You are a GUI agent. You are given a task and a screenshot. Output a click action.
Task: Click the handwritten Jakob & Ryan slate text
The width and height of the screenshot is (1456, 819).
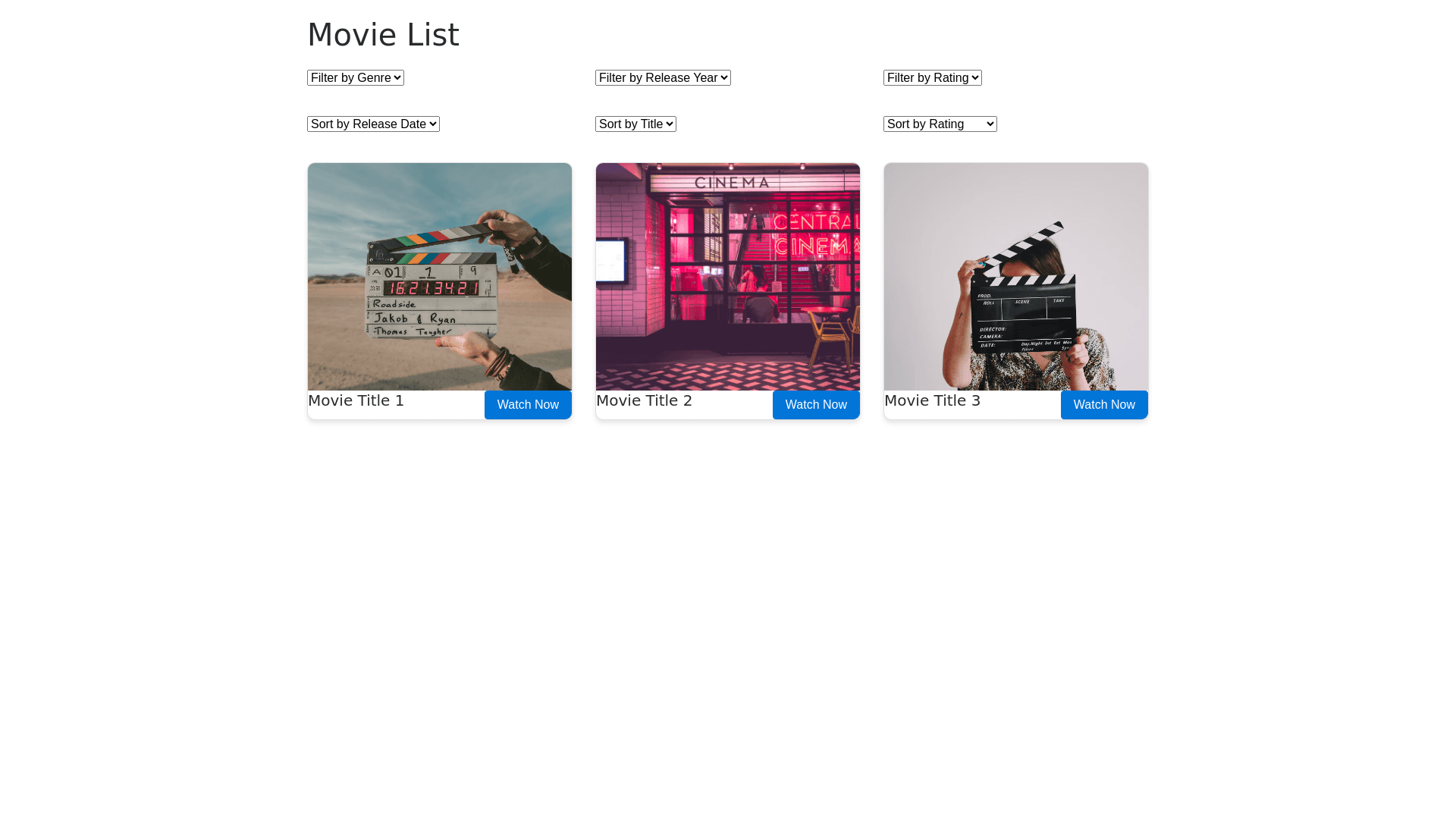(414, 318)
